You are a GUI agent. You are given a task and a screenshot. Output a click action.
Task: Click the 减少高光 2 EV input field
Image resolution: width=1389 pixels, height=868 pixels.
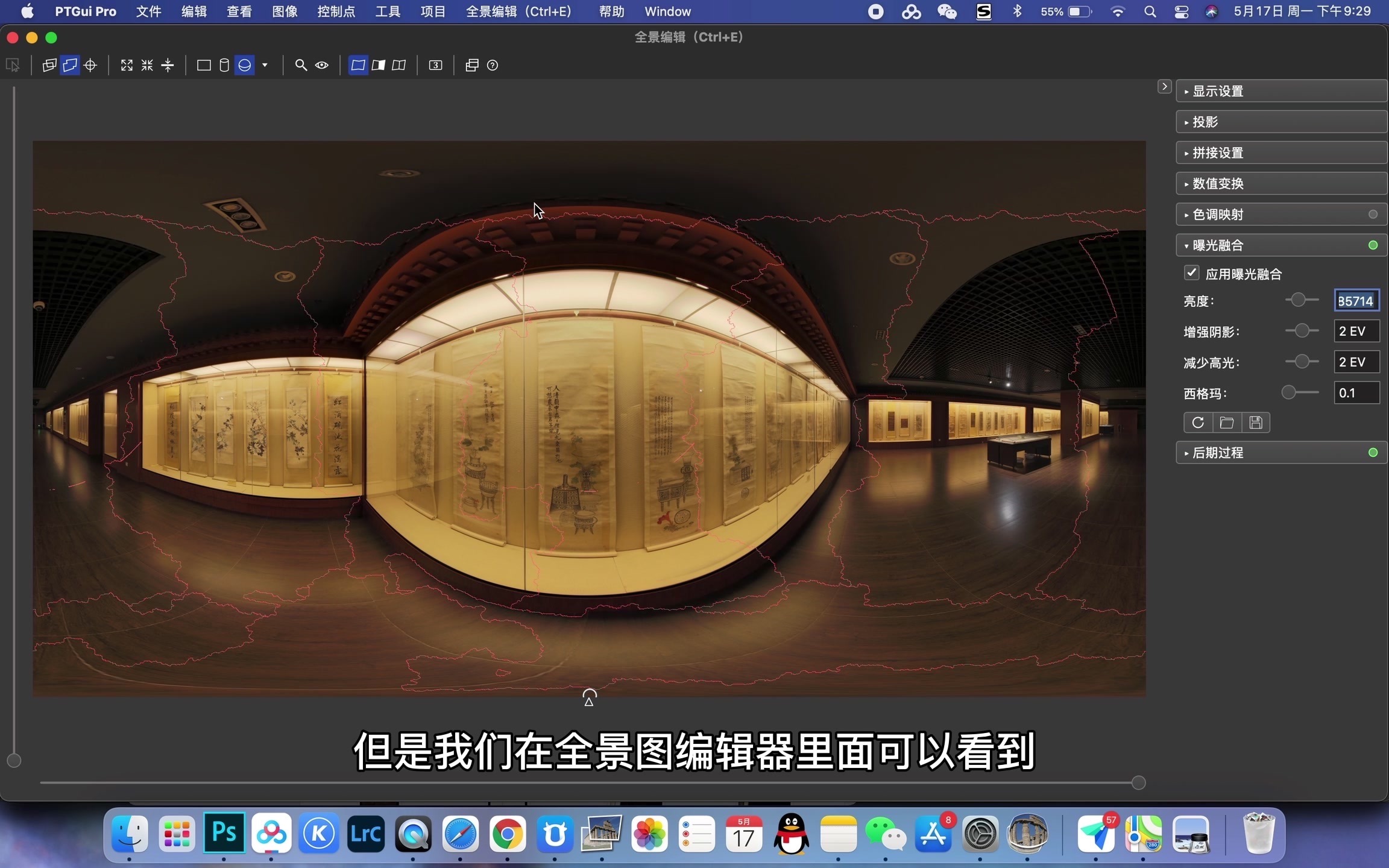pyautogui.click(x=1356, y=362)
